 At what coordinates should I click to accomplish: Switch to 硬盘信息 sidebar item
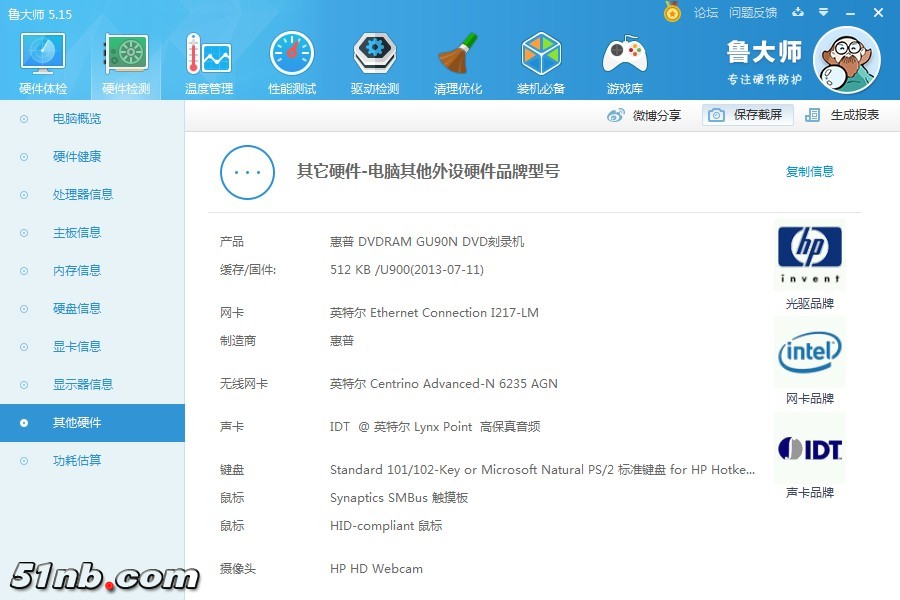tap(77, 309)
